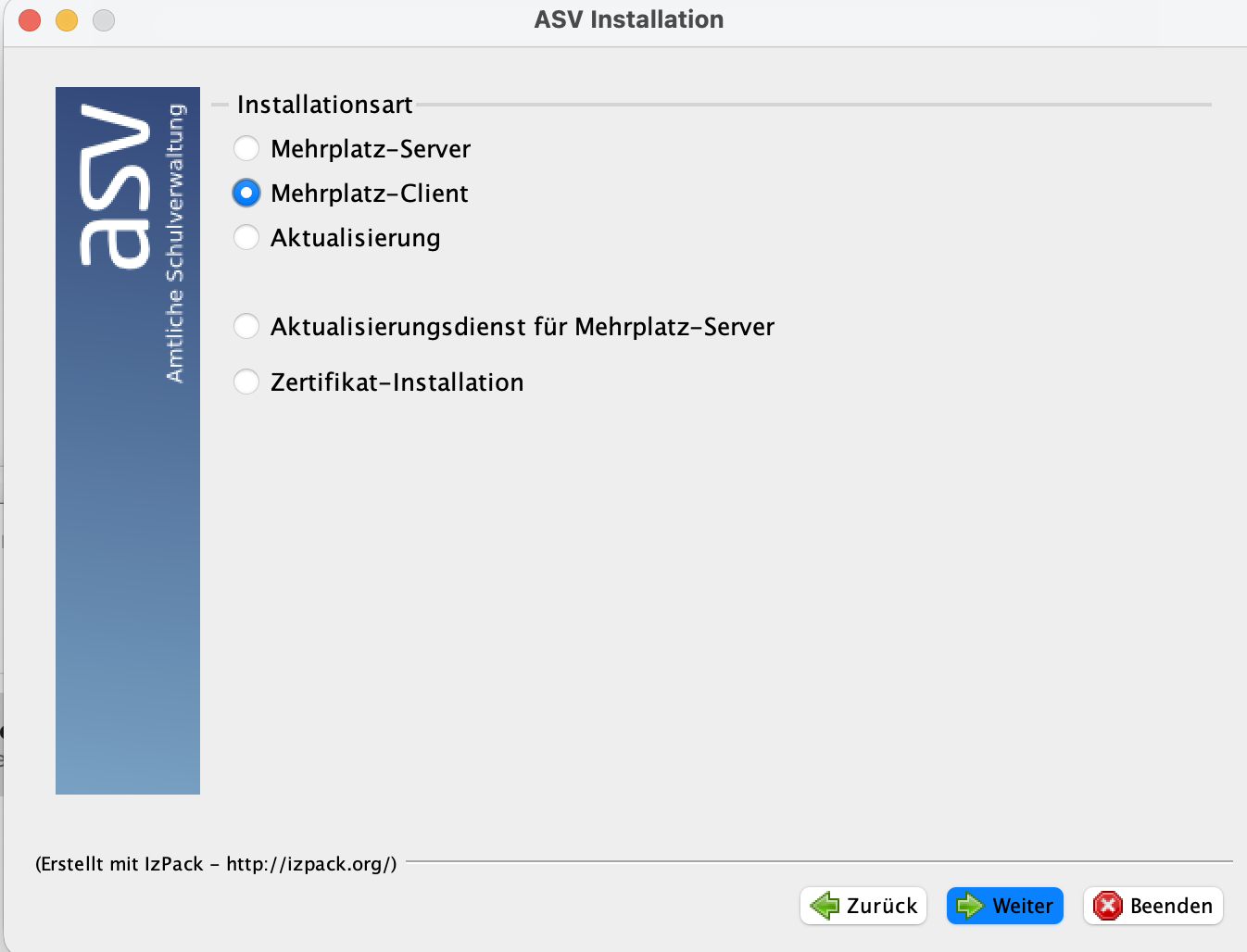Image resolution: width=1247 pixels, height=952 pixels.
Task: Click the Zurück button
Action: coord(863,906)
